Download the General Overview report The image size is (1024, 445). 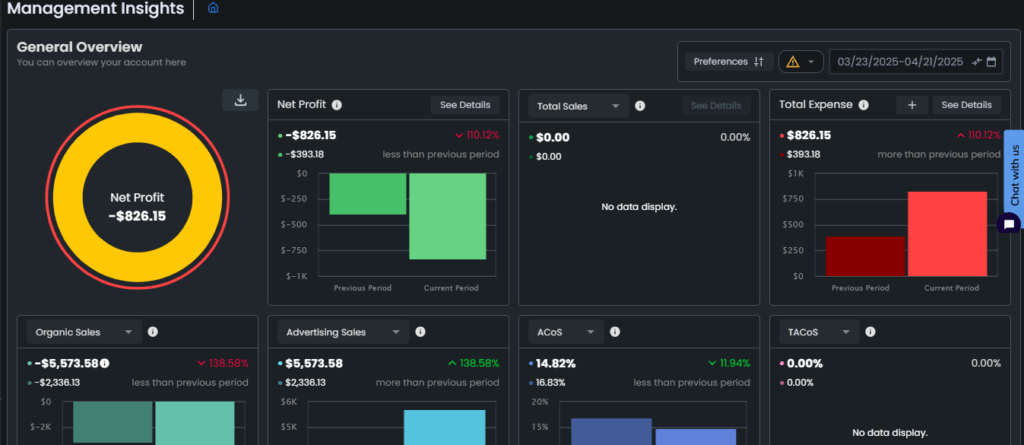(x=240, y=100)
